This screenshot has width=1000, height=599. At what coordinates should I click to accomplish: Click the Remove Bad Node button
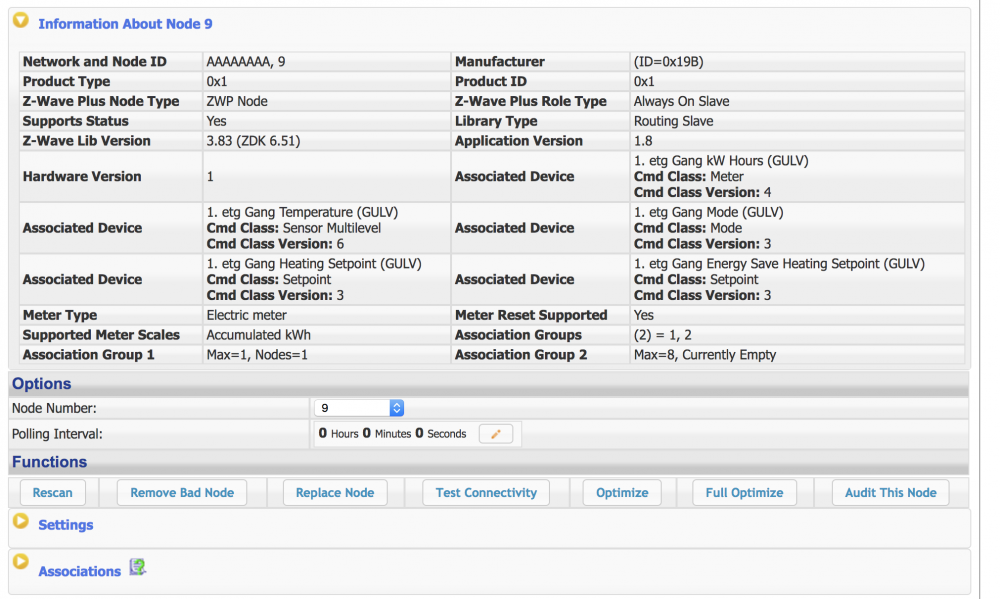pos(182,492)
